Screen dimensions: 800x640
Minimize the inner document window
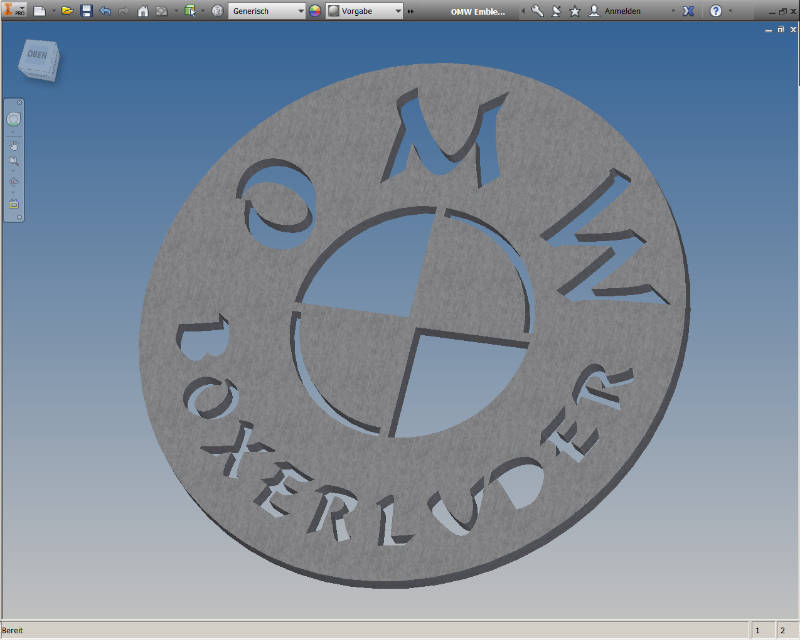click(769, 30)
